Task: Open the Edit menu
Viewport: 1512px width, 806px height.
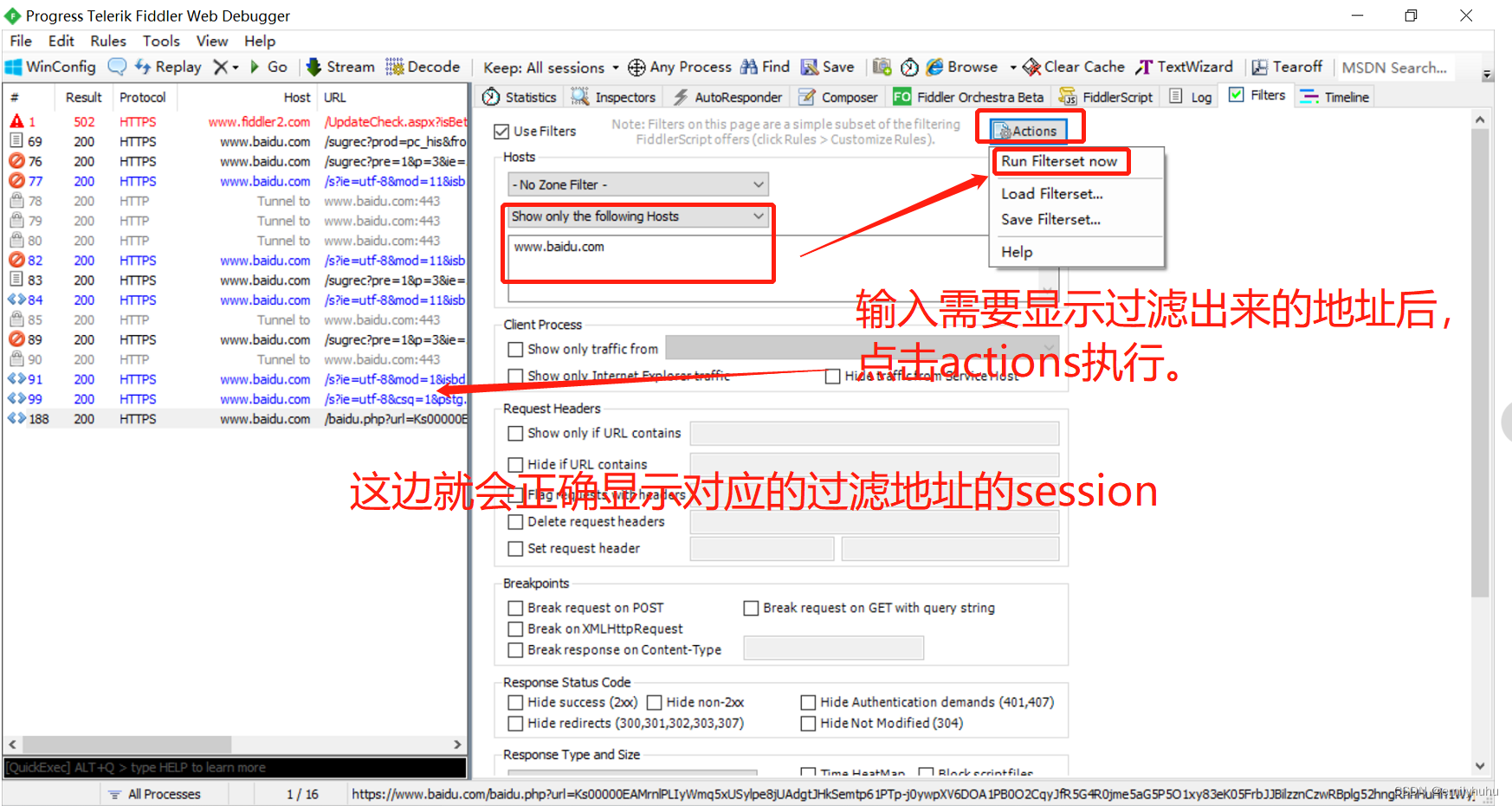Action: (x=61, y=41)
